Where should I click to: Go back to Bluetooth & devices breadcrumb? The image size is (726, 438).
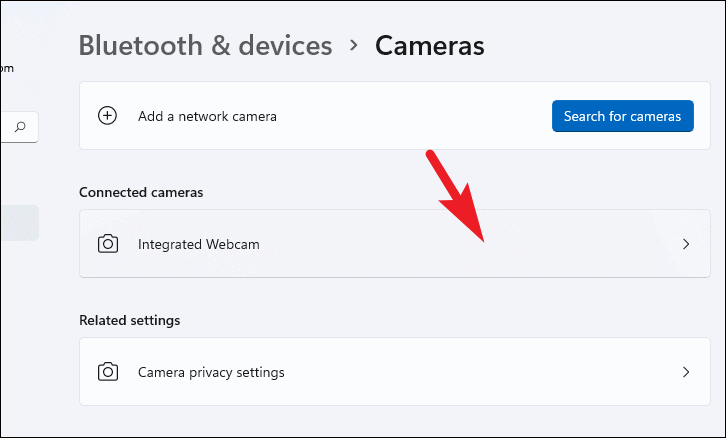coord(205,46)
